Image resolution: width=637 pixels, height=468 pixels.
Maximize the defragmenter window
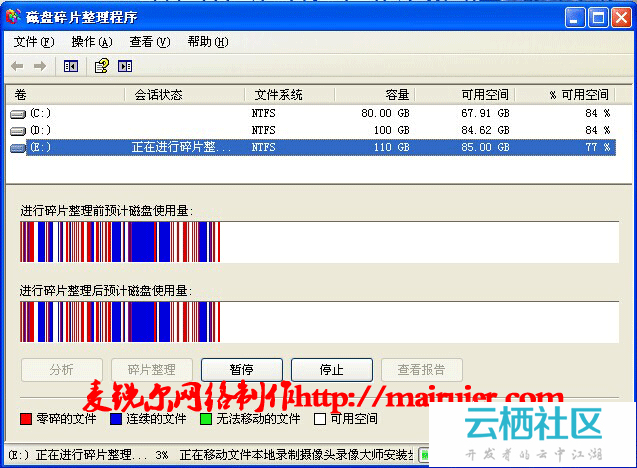(x=598, y=17)
